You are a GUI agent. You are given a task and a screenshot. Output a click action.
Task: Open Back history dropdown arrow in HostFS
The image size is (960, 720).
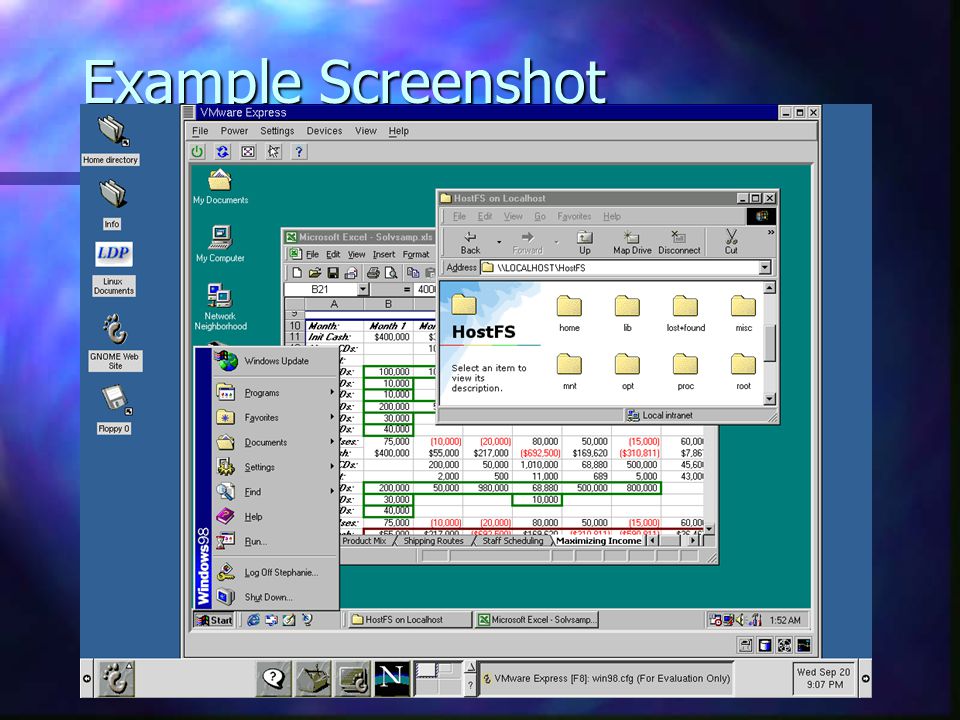(x=499, y=242)
